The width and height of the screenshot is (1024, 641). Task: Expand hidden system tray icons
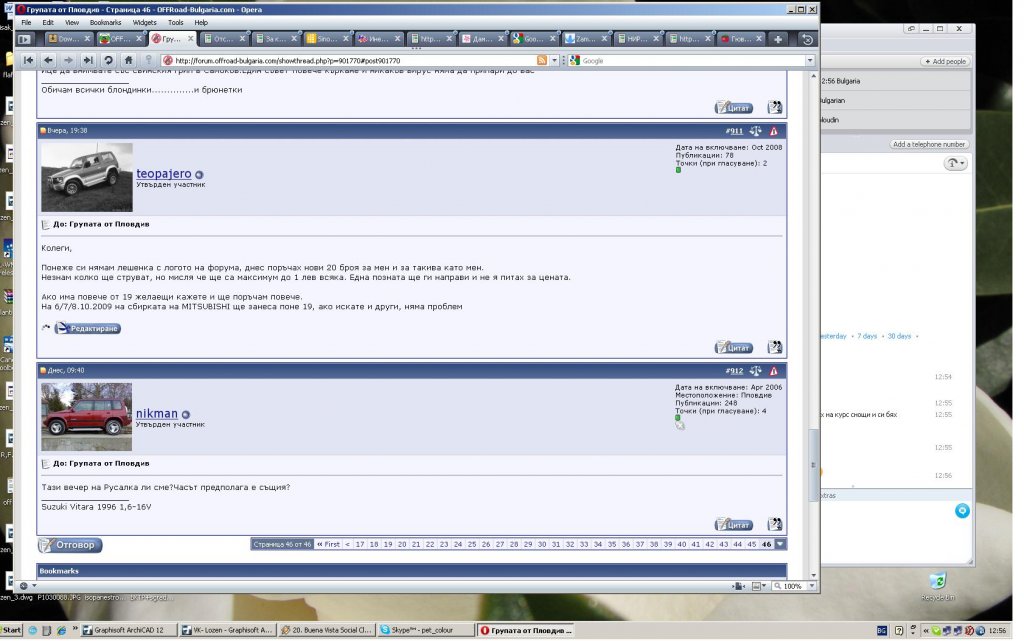926,631
